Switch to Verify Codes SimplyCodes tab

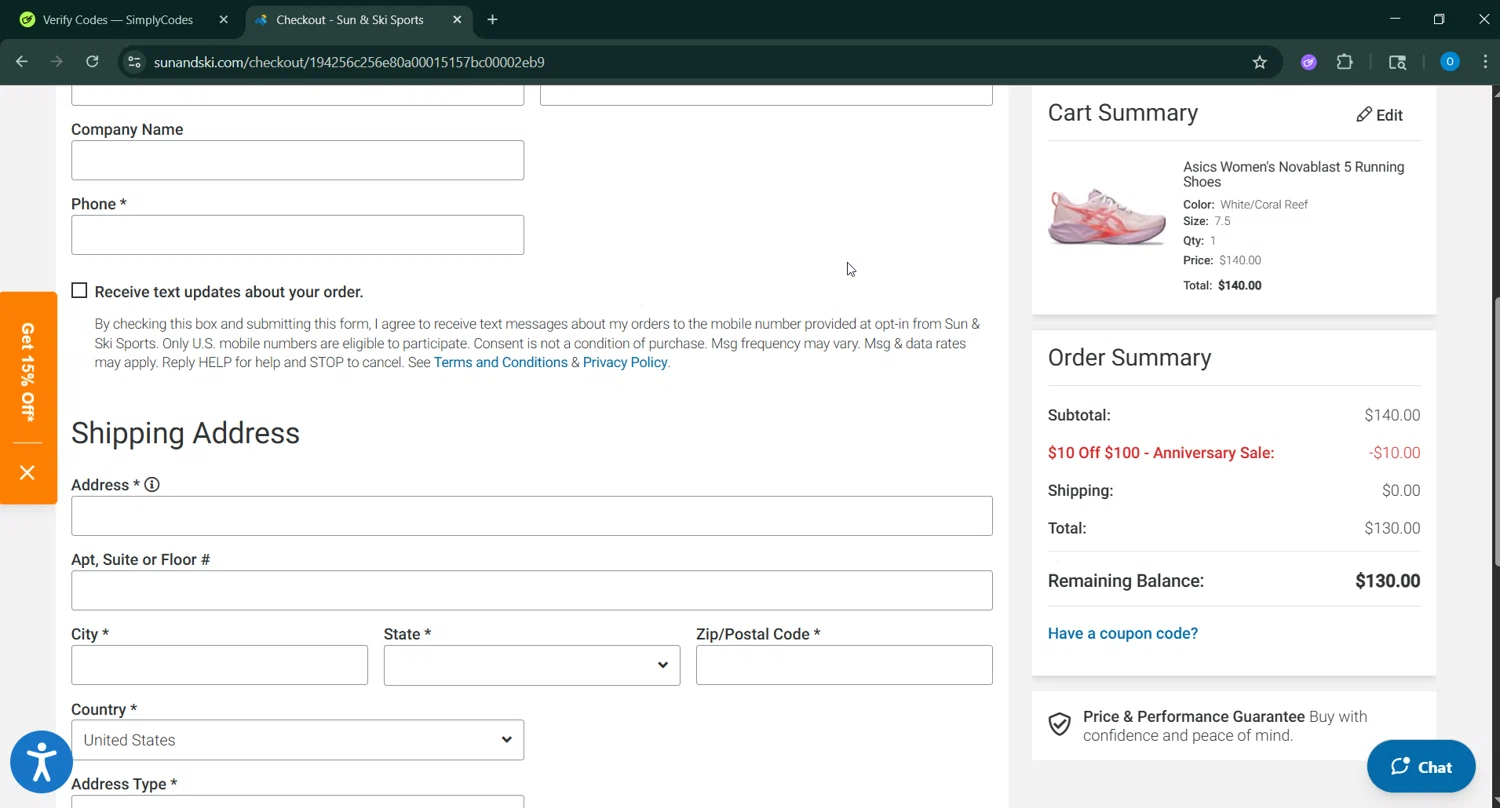[x=118, y=20]
